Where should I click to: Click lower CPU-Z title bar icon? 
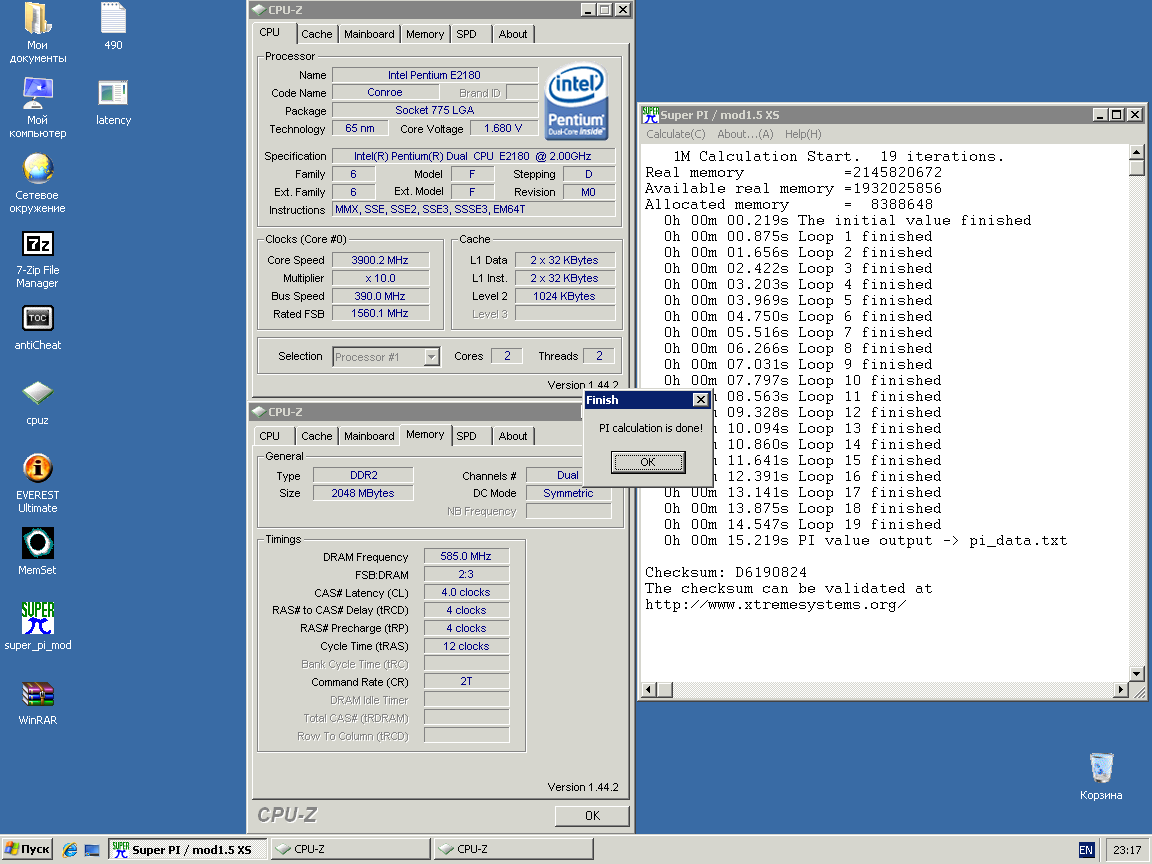click(259, 411)
